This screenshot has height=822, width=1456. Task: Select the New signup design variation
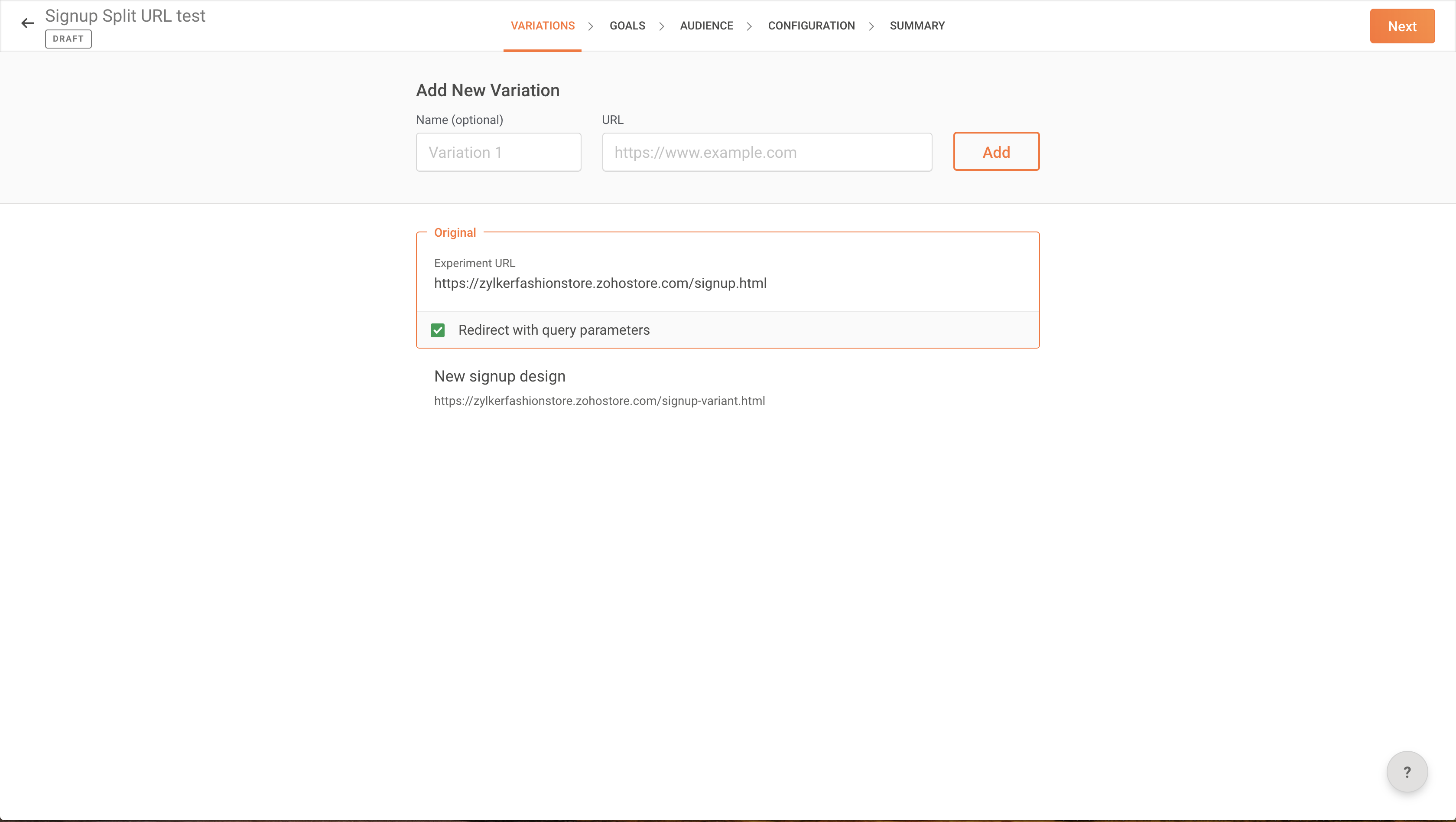click(500, 376)
